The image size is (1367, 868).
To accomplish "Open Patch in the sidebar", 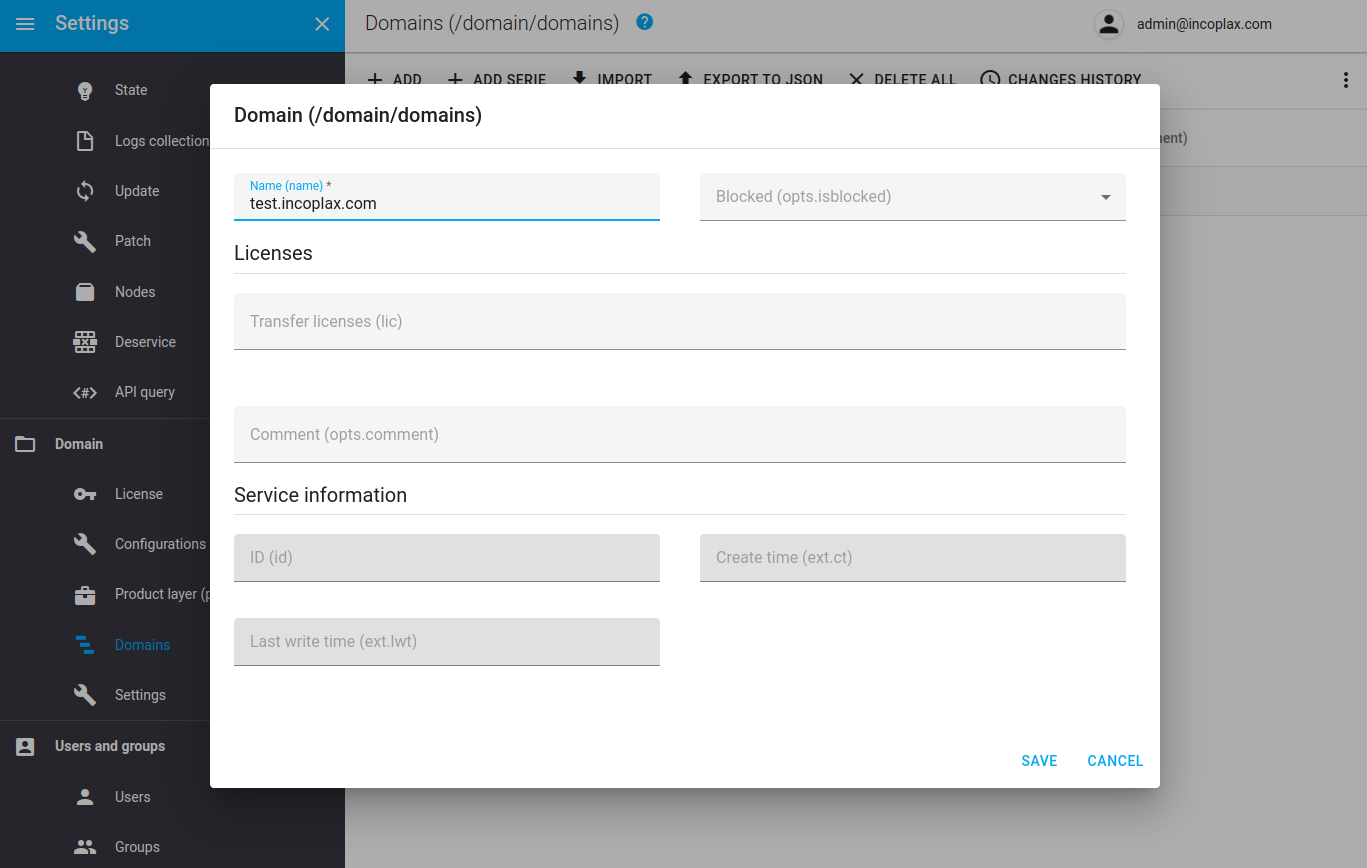I will tap(133, 241).
